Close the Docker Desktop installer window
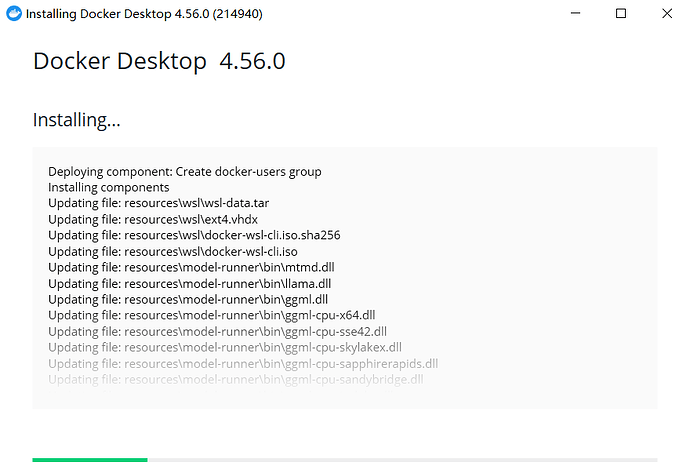 667,14
